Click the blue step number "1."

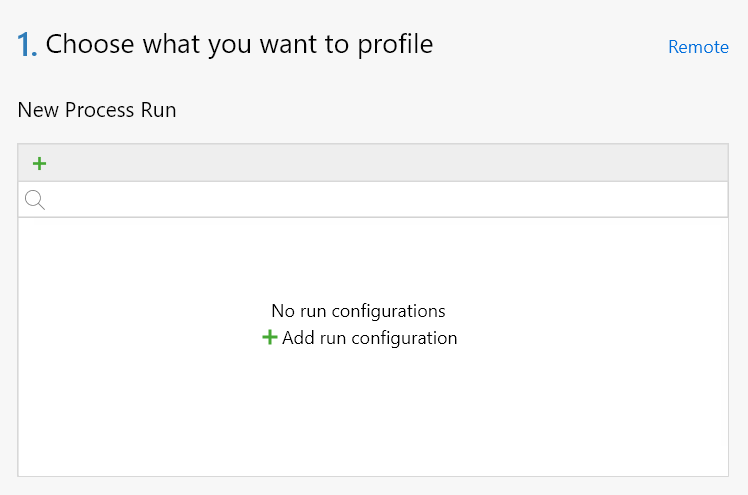click(x=27, y=45)
